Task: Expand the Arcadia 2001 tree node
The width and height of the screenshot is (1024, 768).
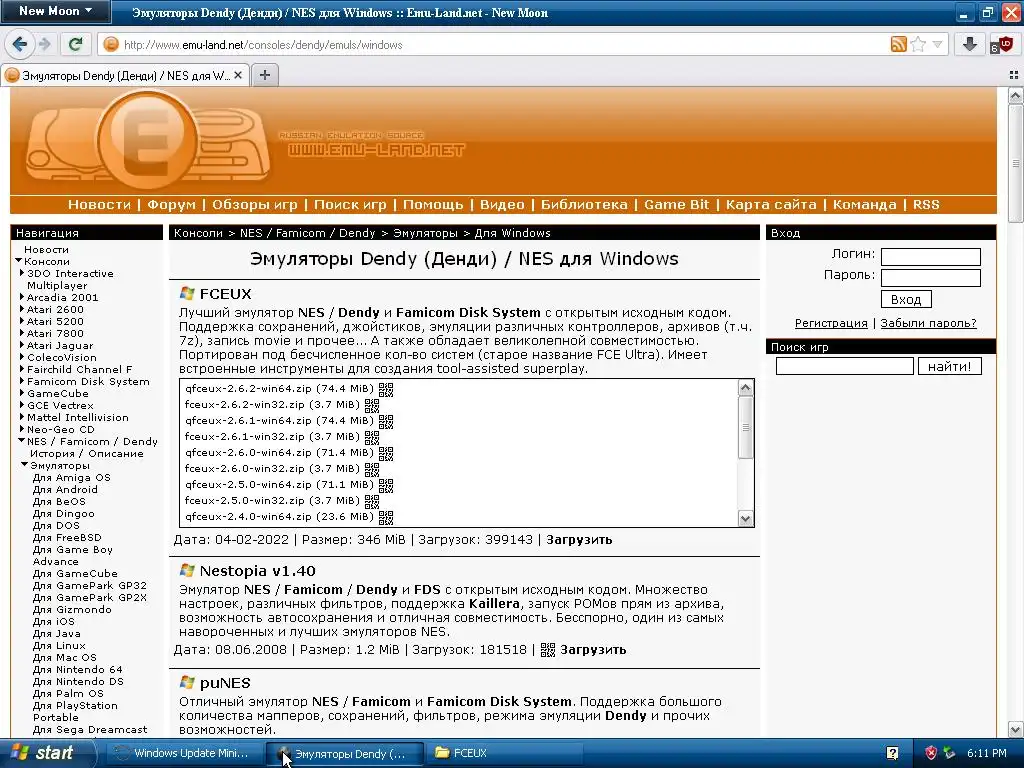Action: [22, 297]
